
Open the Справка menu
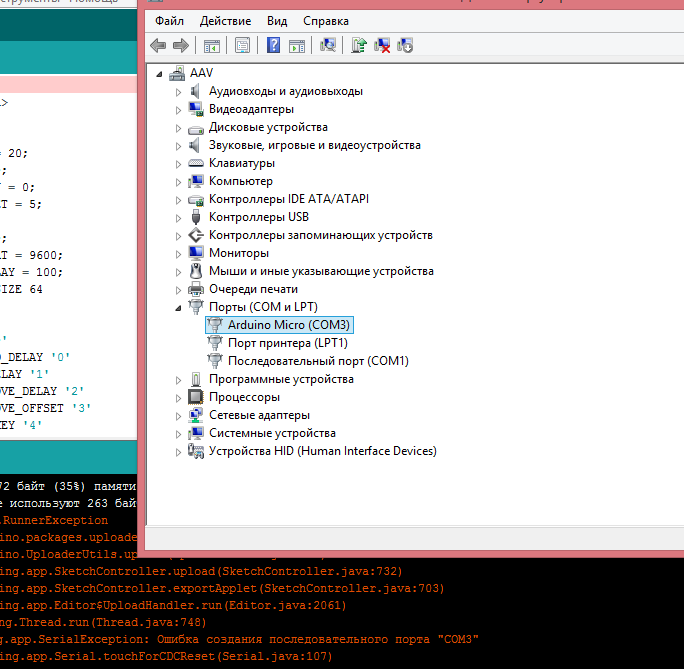[x=326, y=20]
